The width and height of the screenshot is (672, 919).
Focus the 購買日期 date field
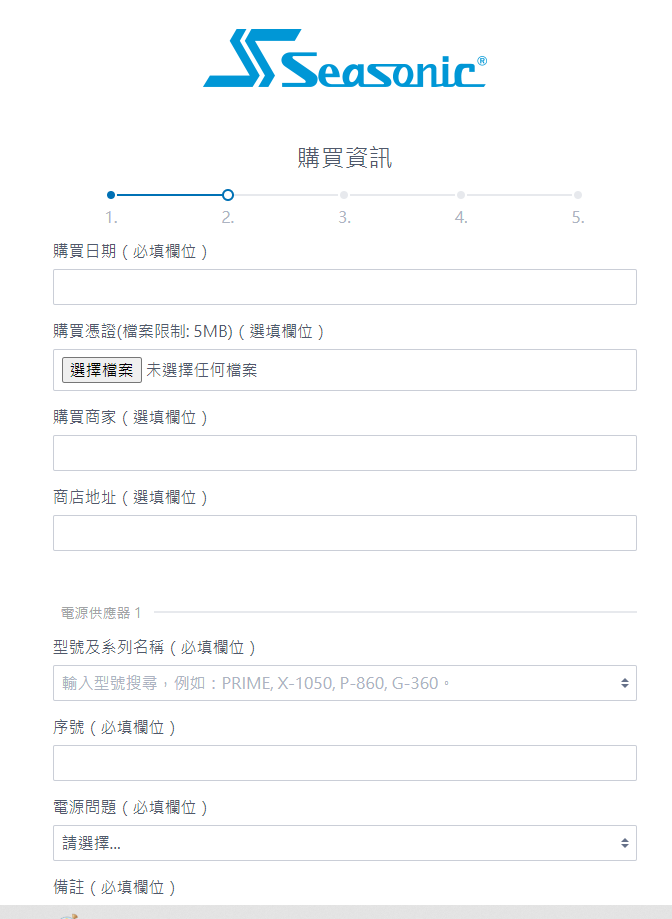344,287
